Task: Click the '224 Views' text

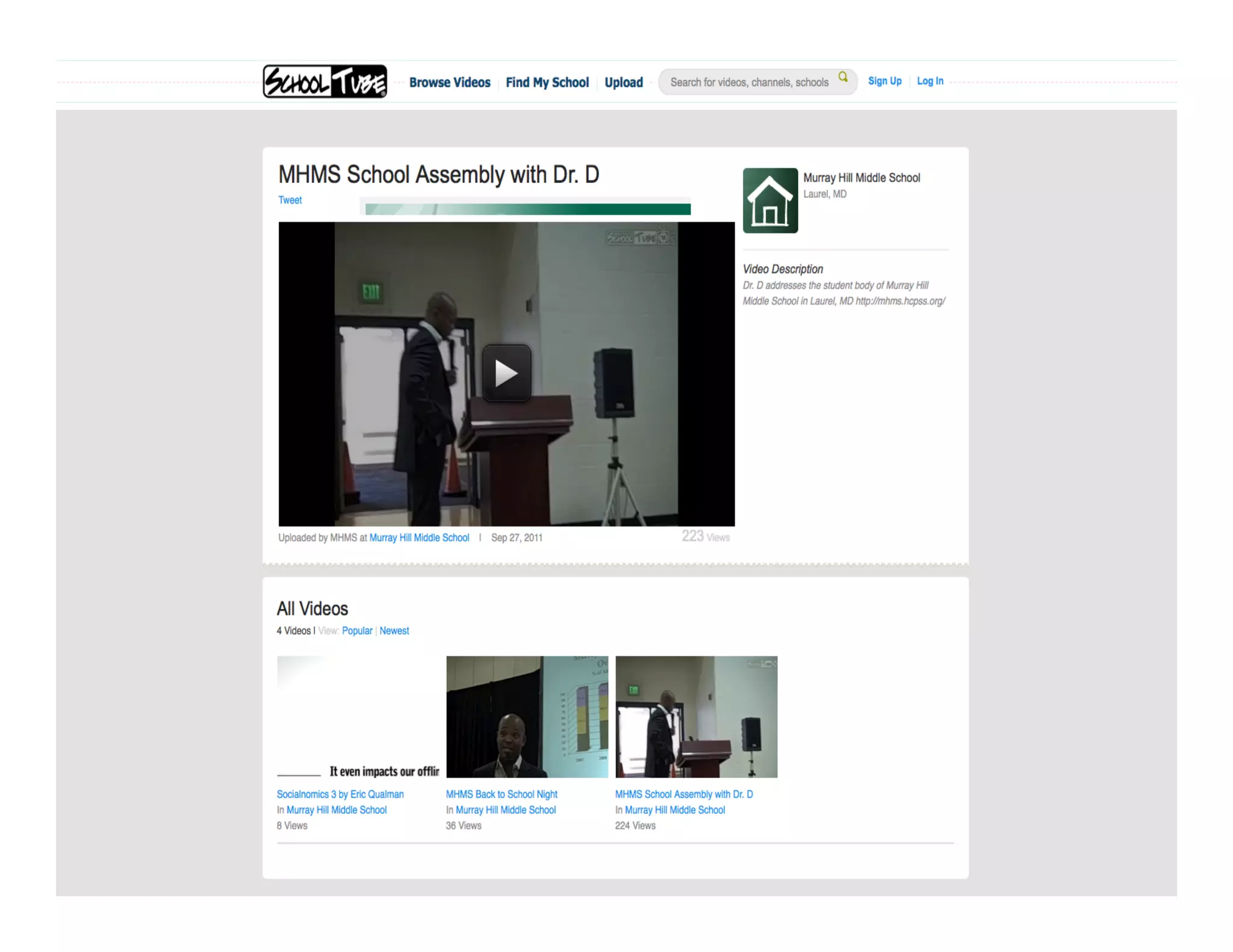Action: (x=635, y=826)
